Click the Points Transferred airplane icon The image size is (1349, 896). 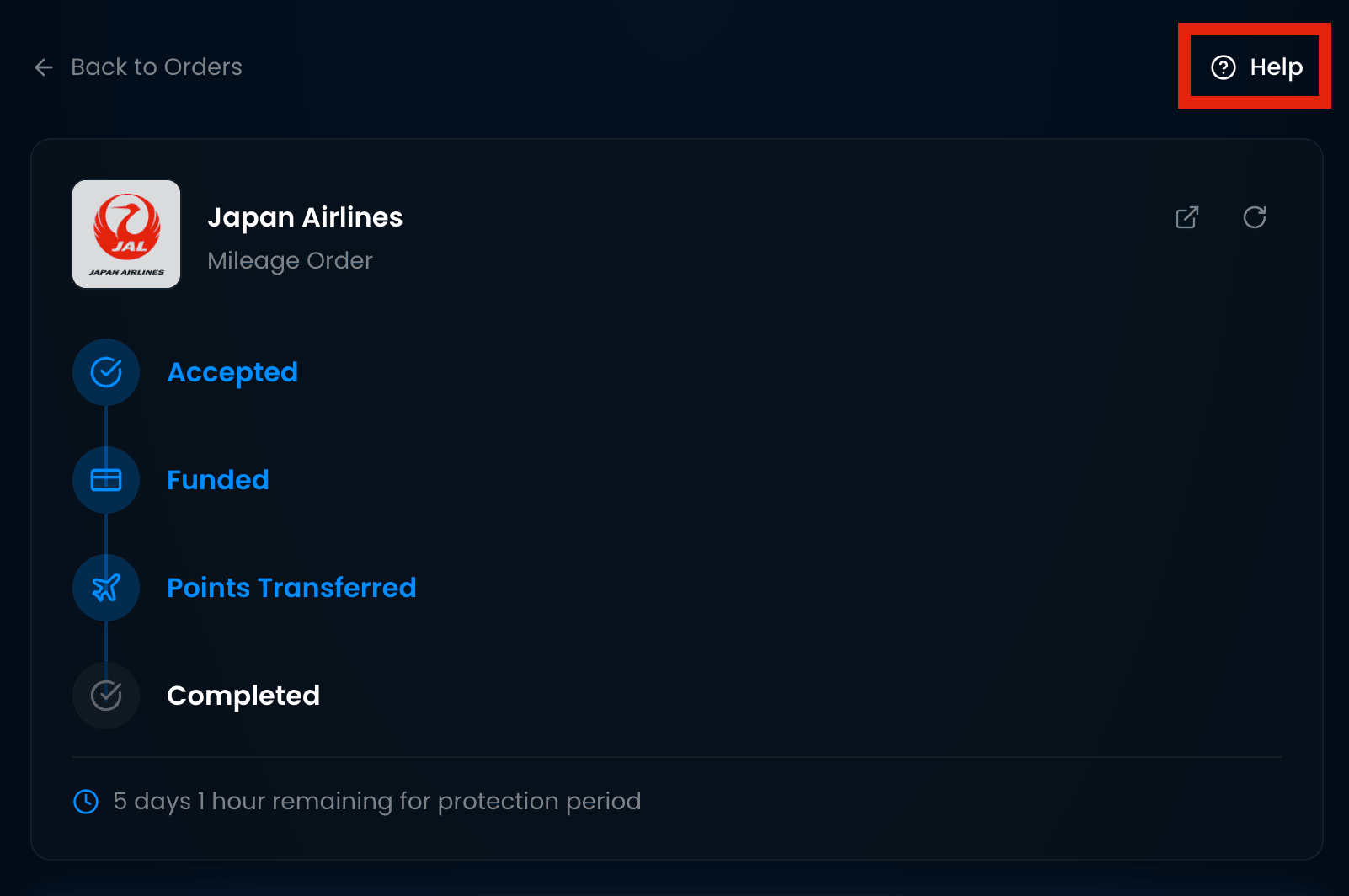[x=106, y=588]
